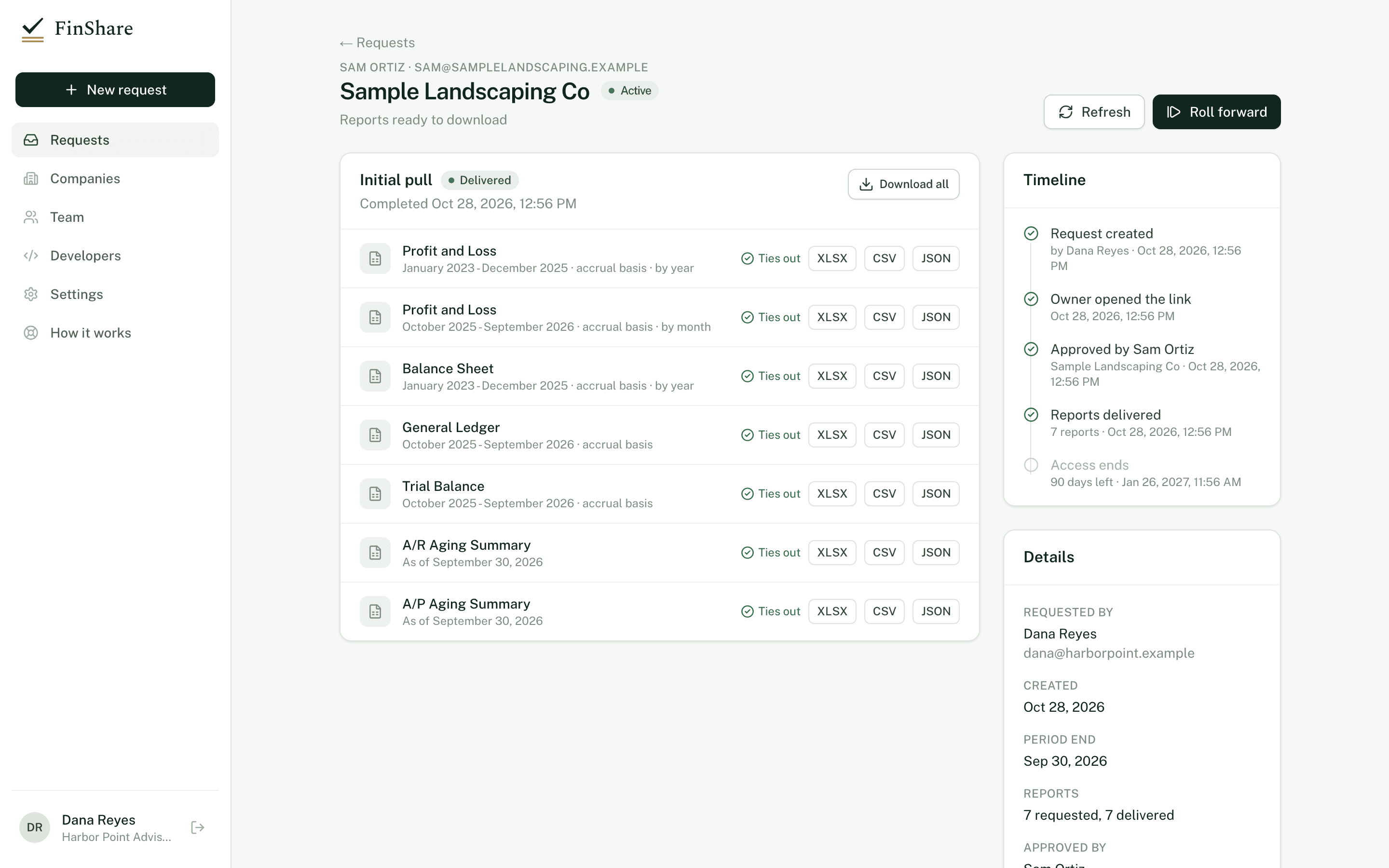This screenshot has width=1389, height=868.
Task: Click the refresh arrows icon
Action: 1066,112
